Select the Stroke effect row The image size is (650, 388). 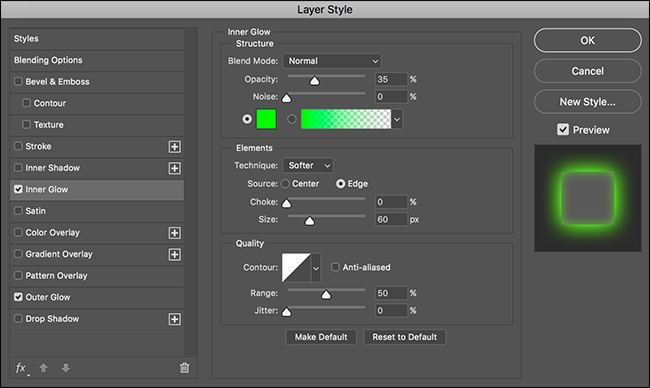[97, 147]
